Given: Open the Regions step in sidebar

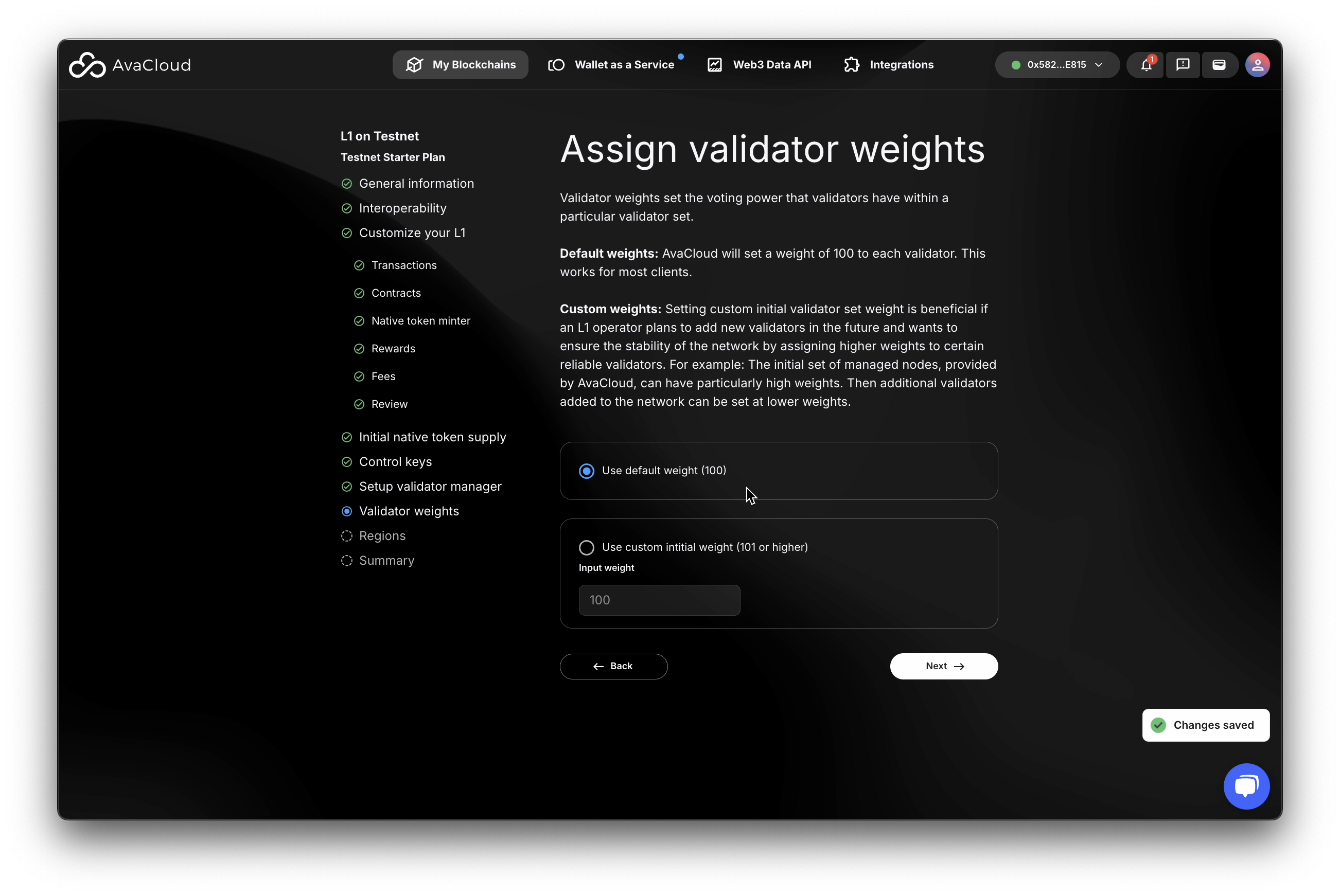Looking at the screenshot, I should [x=382, y=536].
